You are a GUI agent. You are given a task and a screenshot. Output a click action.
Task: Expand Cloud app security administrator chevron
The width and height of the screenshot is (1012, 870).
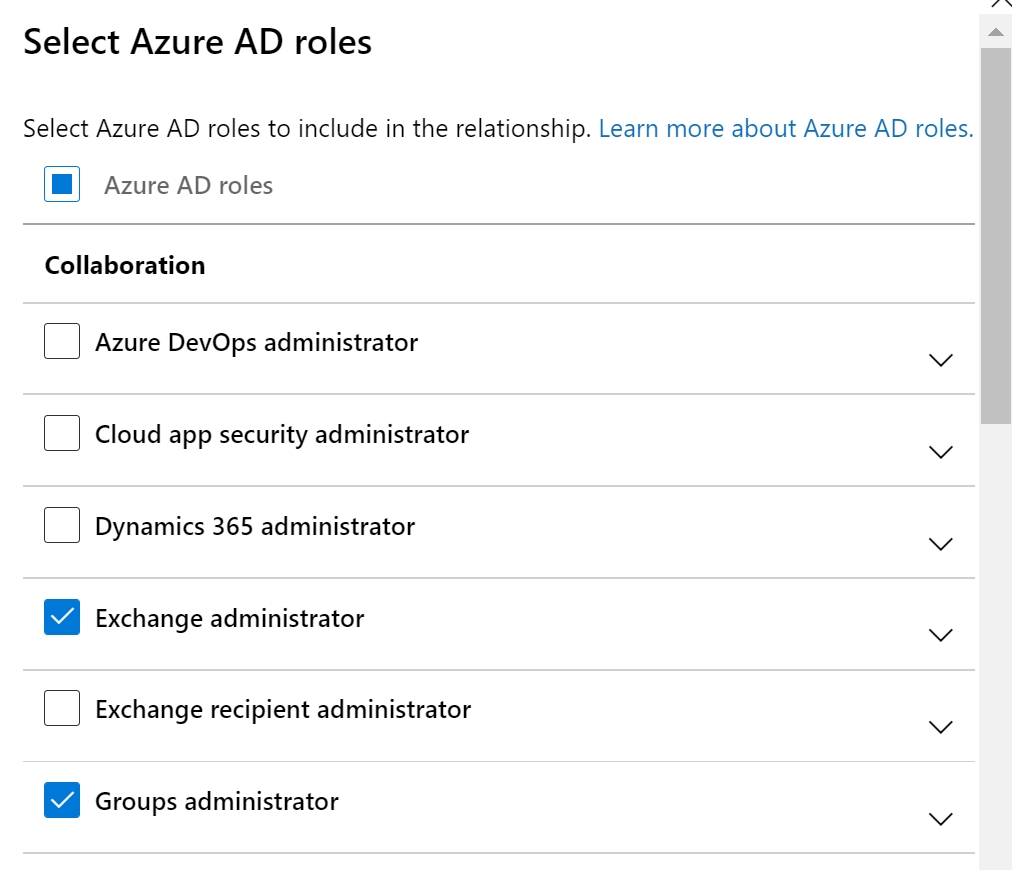point(940,452)
